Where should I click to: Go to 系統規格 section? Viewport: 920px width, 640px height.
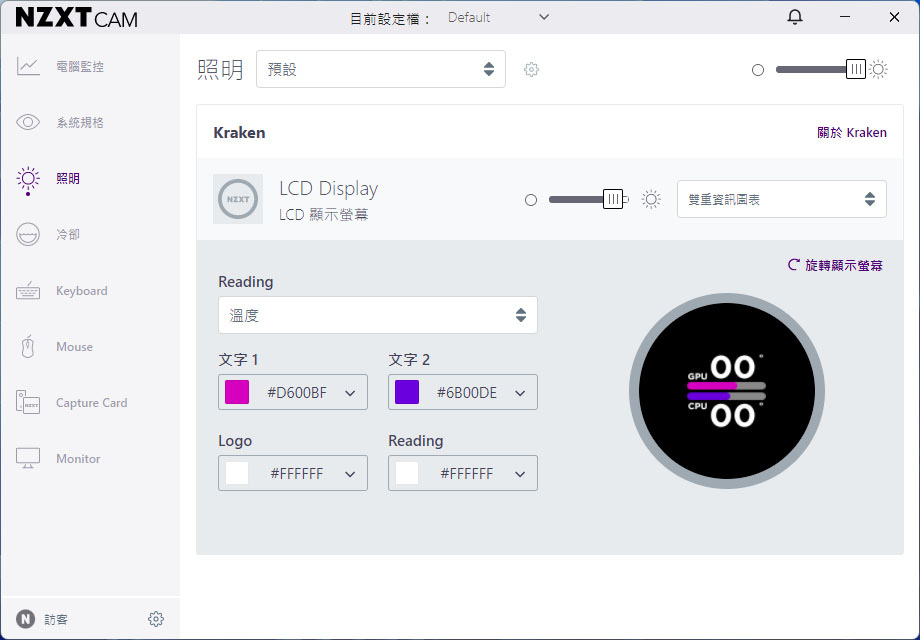coord(80,122)
